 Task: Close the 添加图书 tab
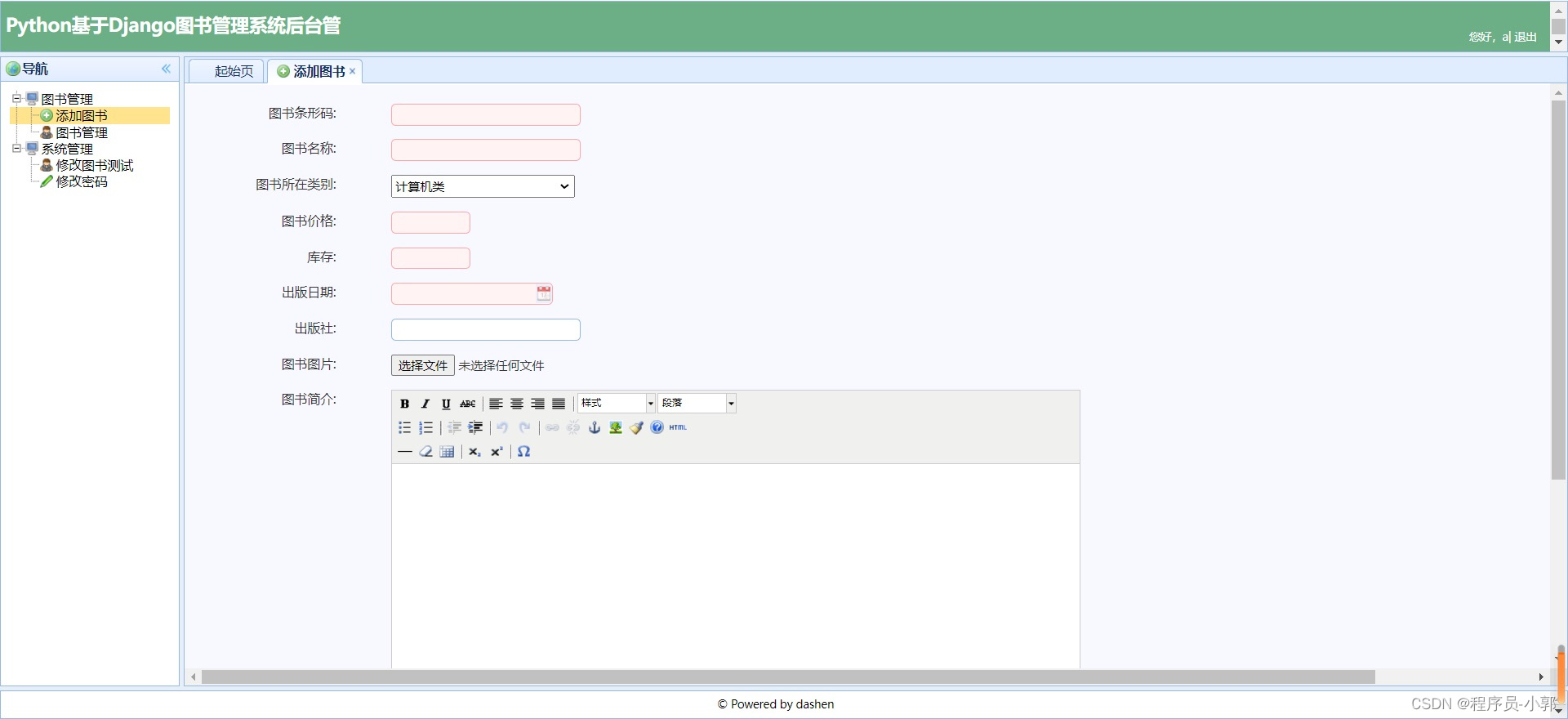coord(353,71)
